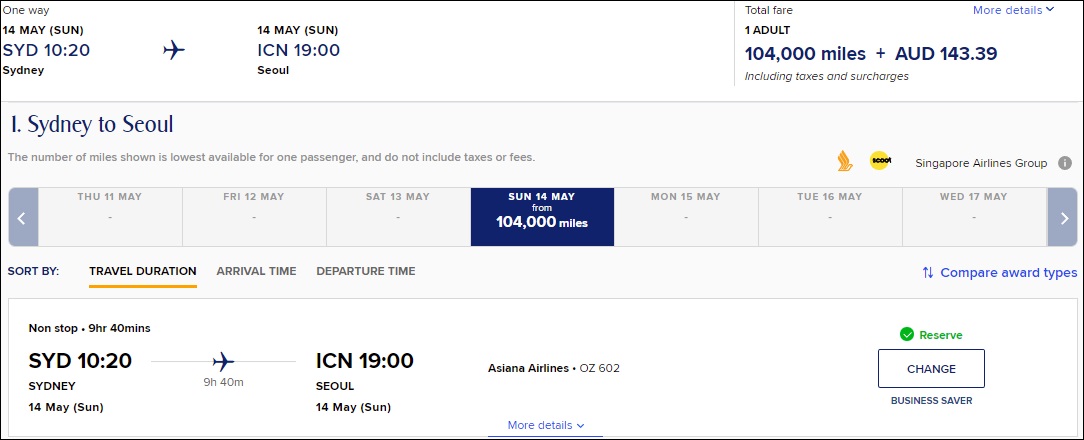Click the Scoot yellow logo icon
Screen dimensions: 1084x440
coord(880,161)
